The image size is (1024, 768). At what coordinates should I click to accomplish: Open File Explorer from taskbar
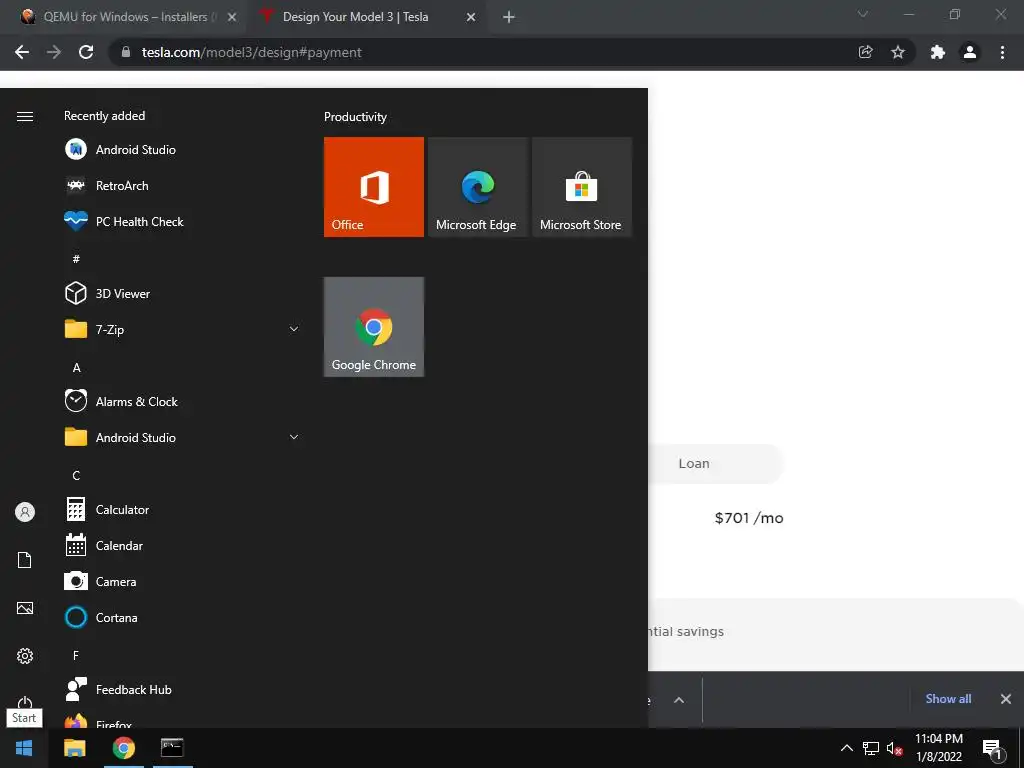coord(74,748)
